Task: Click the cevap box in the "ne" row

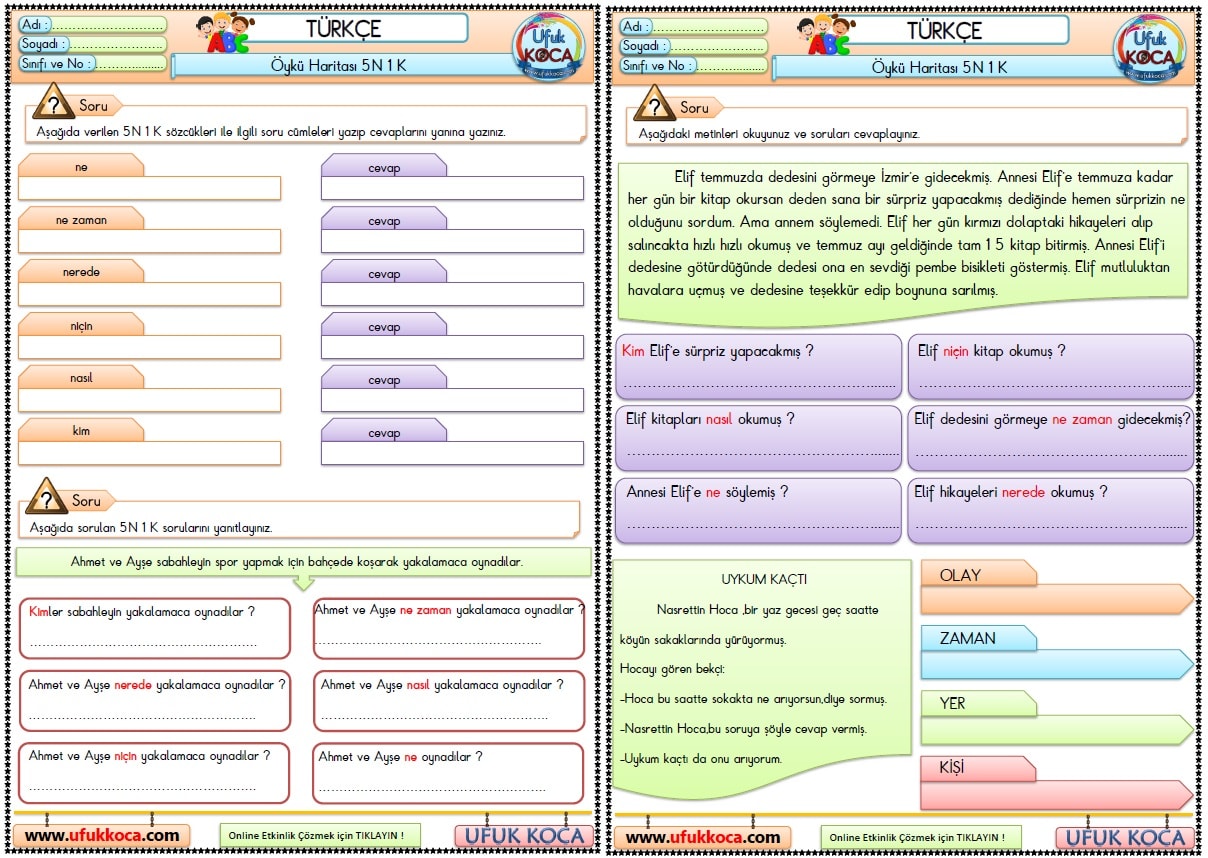Action: (452, 188)
